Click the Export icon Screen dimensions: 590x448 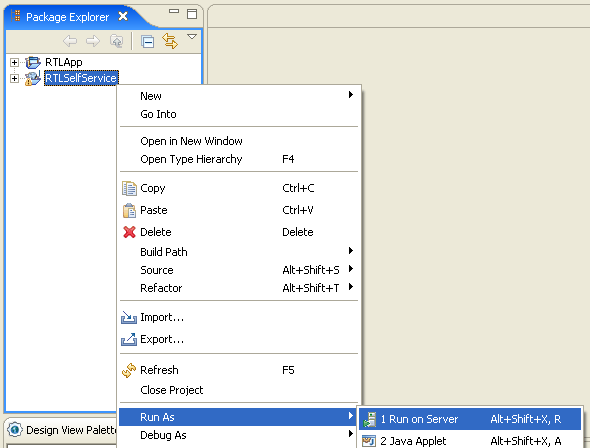[129, 339]
